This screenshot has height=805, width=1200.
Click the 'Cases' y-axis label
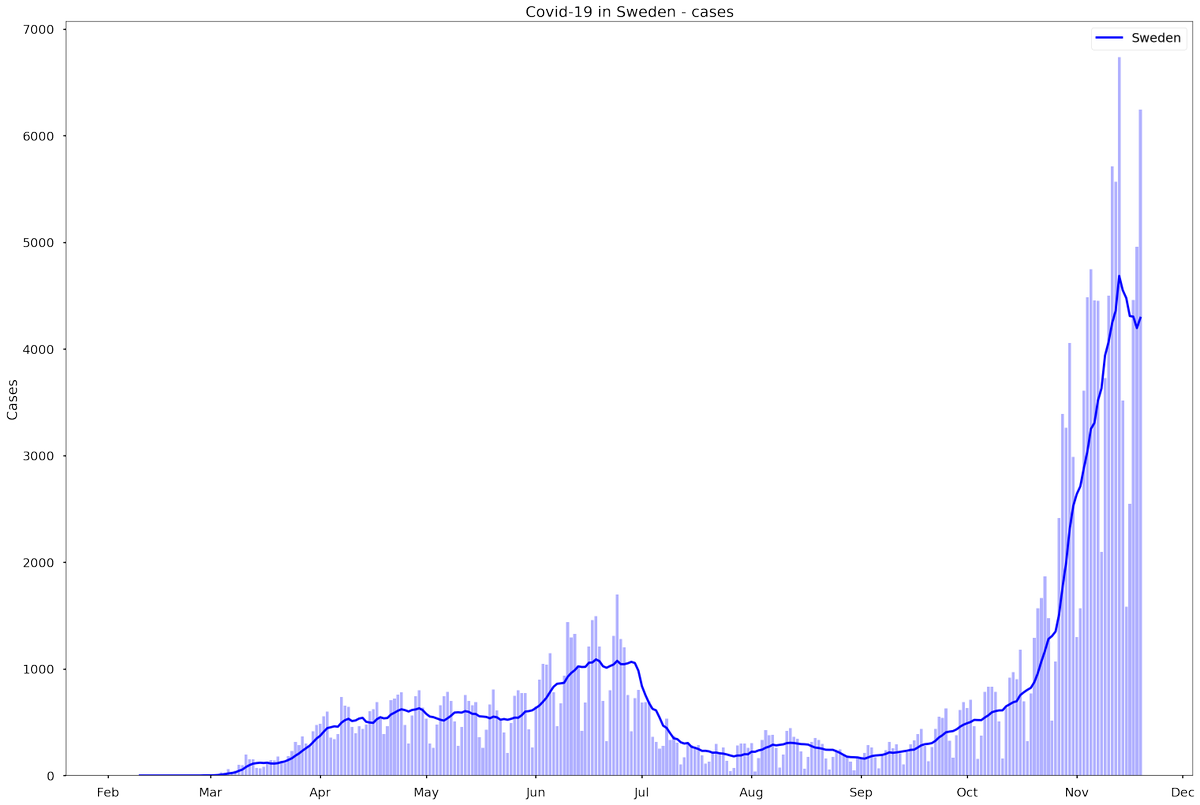pyautogui.click(x=12, y=399)
